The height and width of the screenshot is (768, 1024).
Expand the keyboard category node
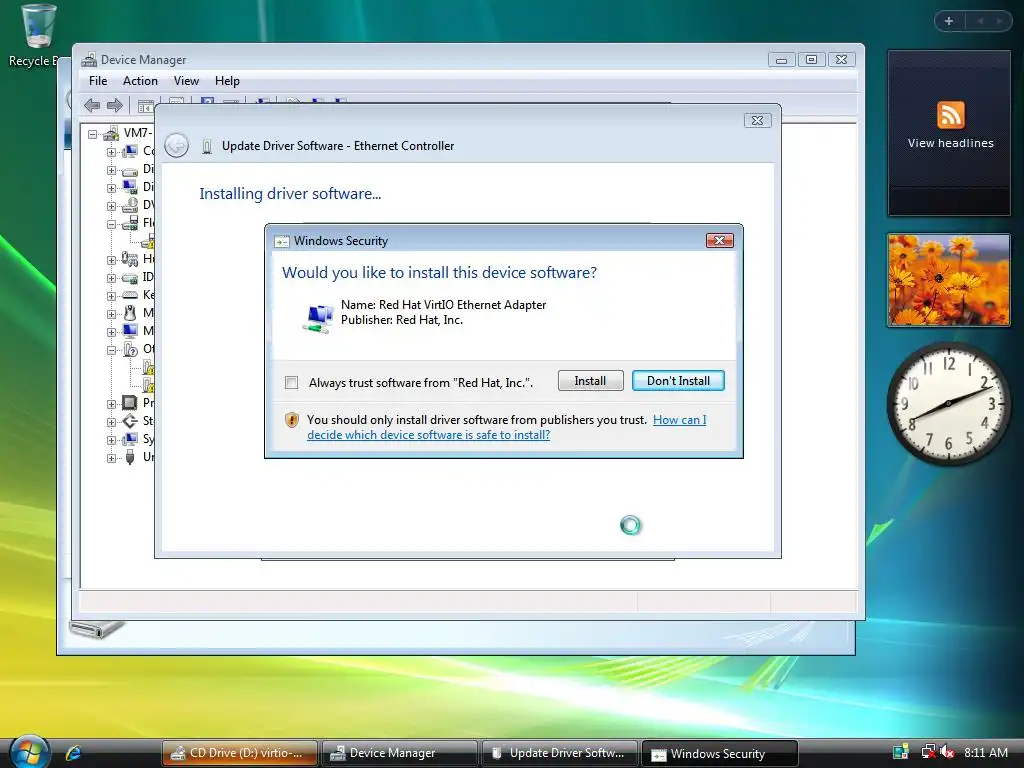(x=111, y=296)
